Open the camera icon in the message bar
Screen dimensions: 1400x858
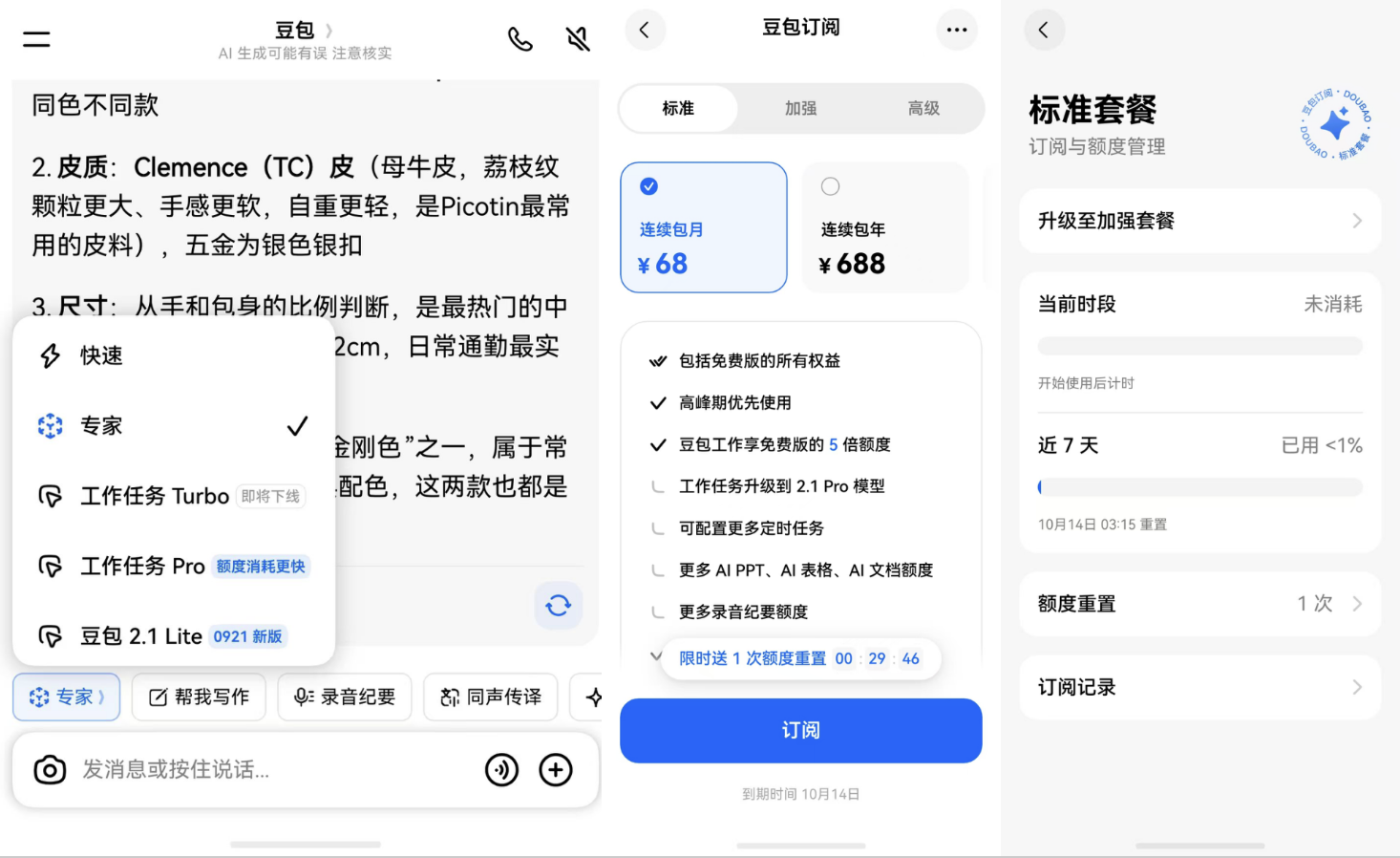50,769
